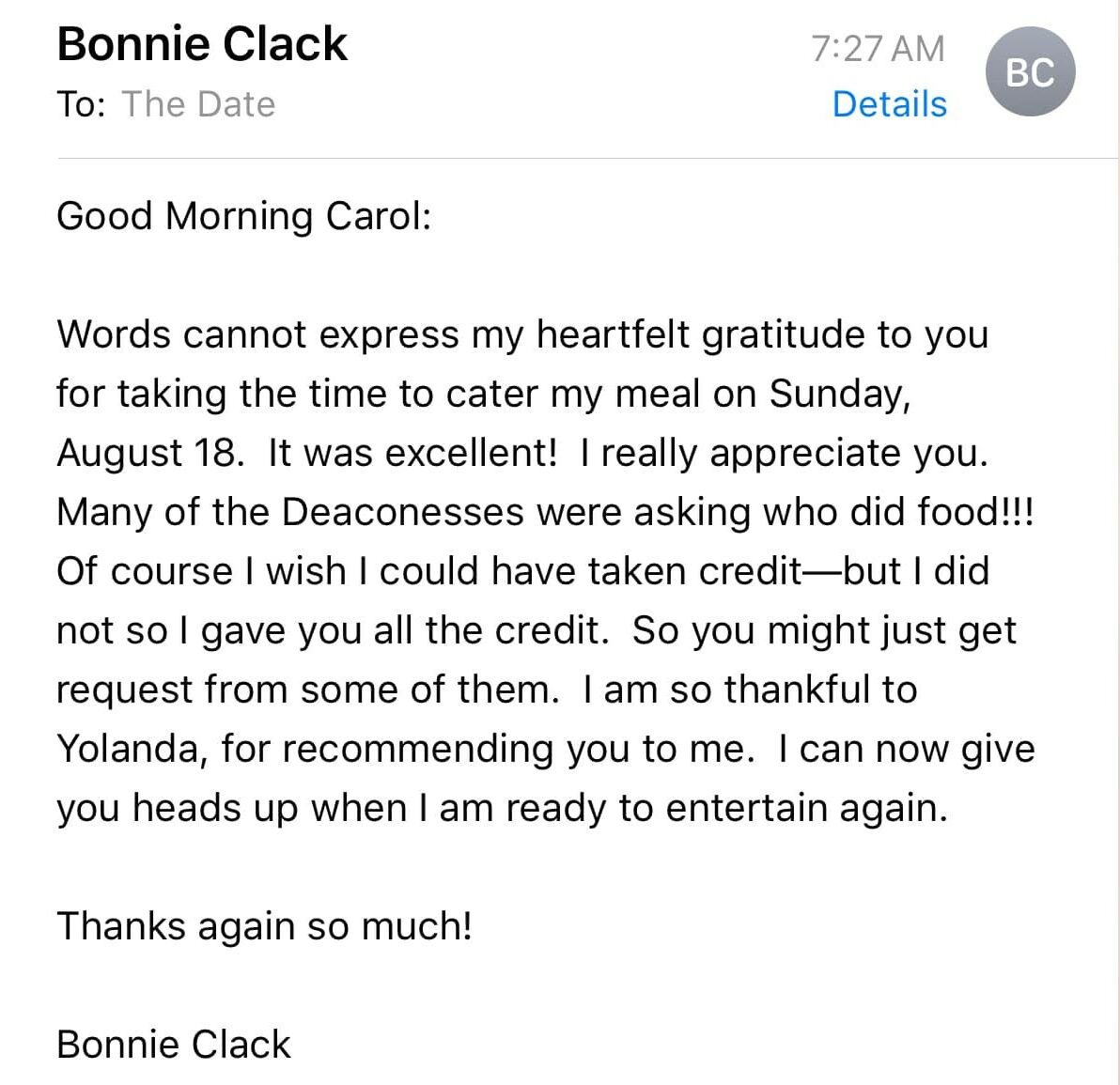The height and width of the screenshot is (1085, 1120).
Task: Tap 'August 18' date in message
Action: (148, 454)
